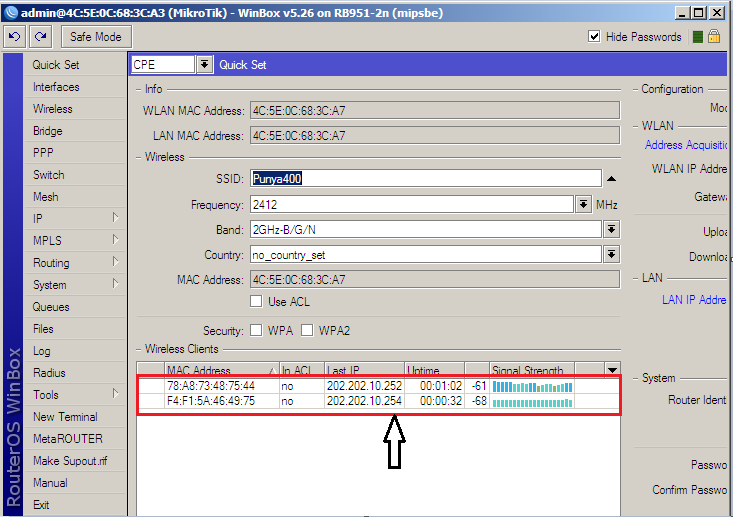Expand the Routing submenu arrow
The height and width of the screenshot is (517, 733).
click(115, 262)
